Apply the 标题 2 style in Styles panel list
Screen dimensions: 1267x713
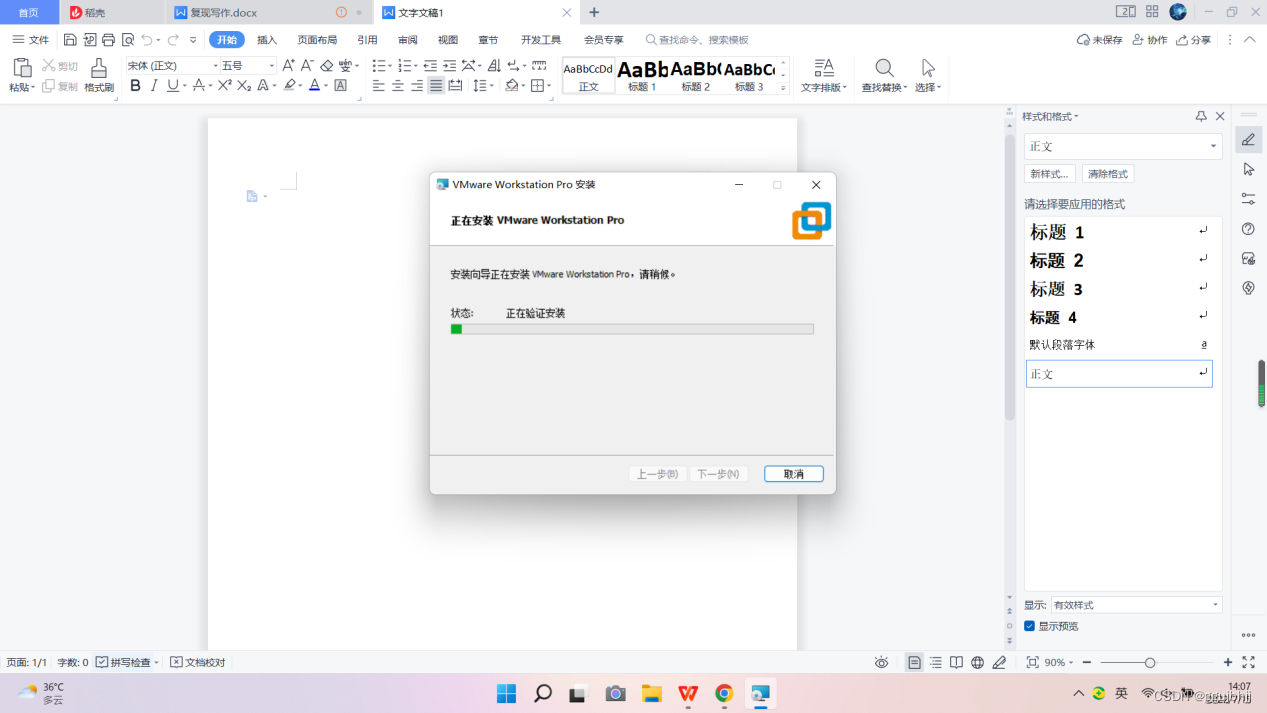(1118, 260)
